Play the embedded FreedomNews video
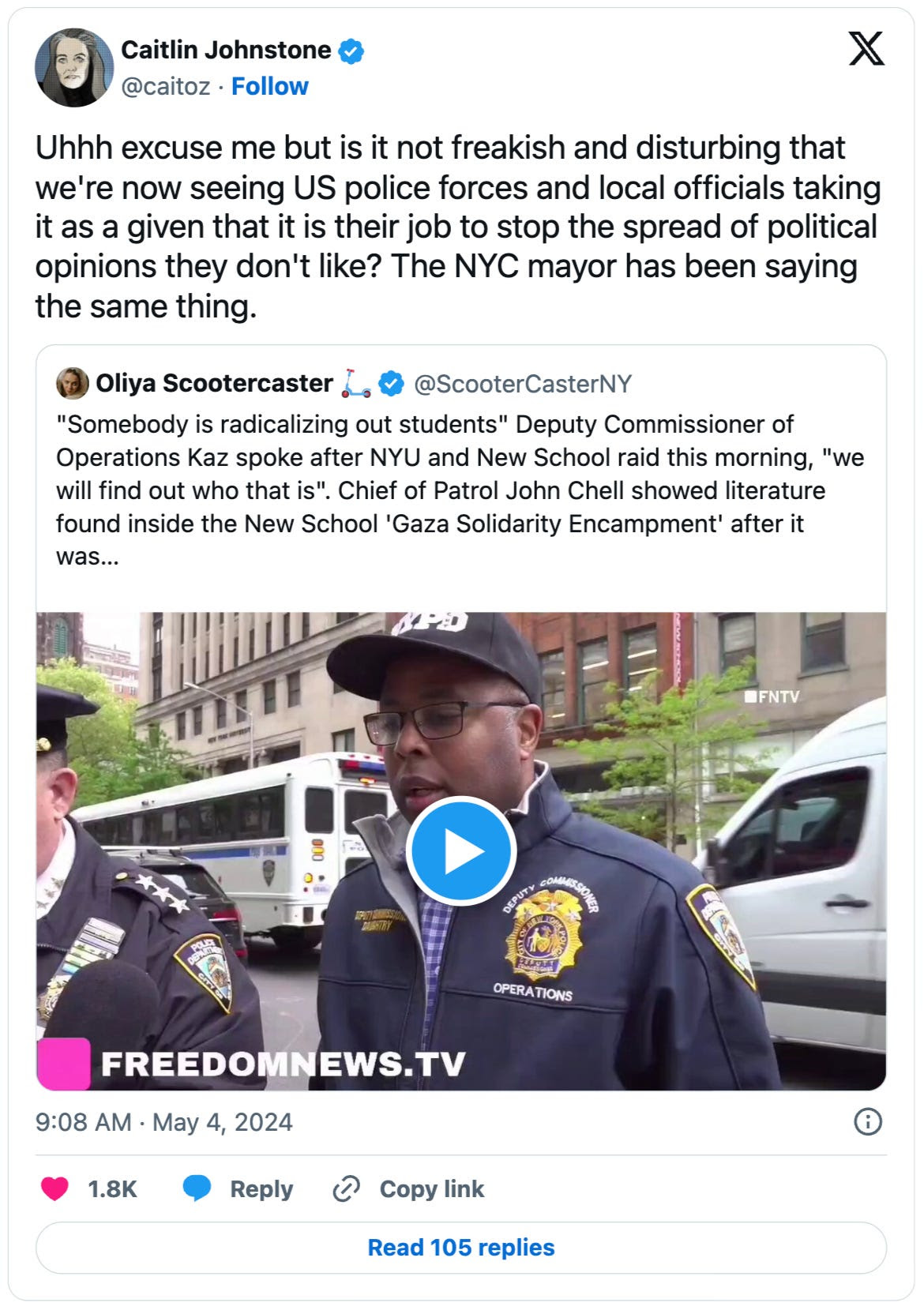 461,851
